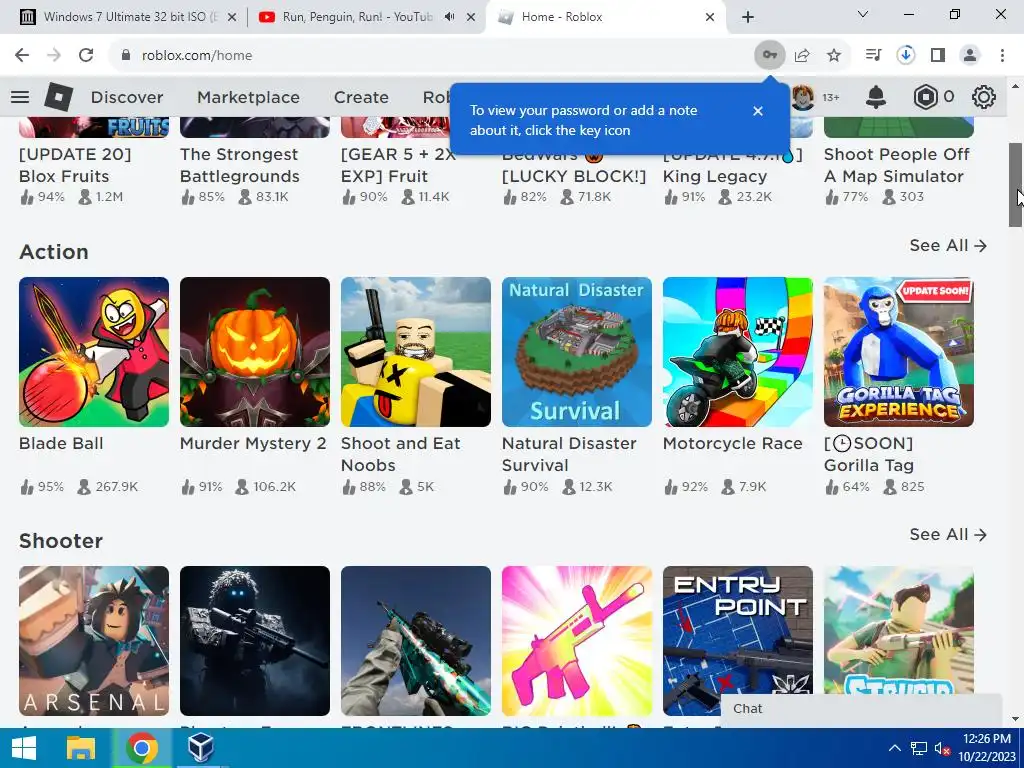The image size is (1024, 768).
Task: Show hidden system tray icons
Action: [x=895, y=748]
